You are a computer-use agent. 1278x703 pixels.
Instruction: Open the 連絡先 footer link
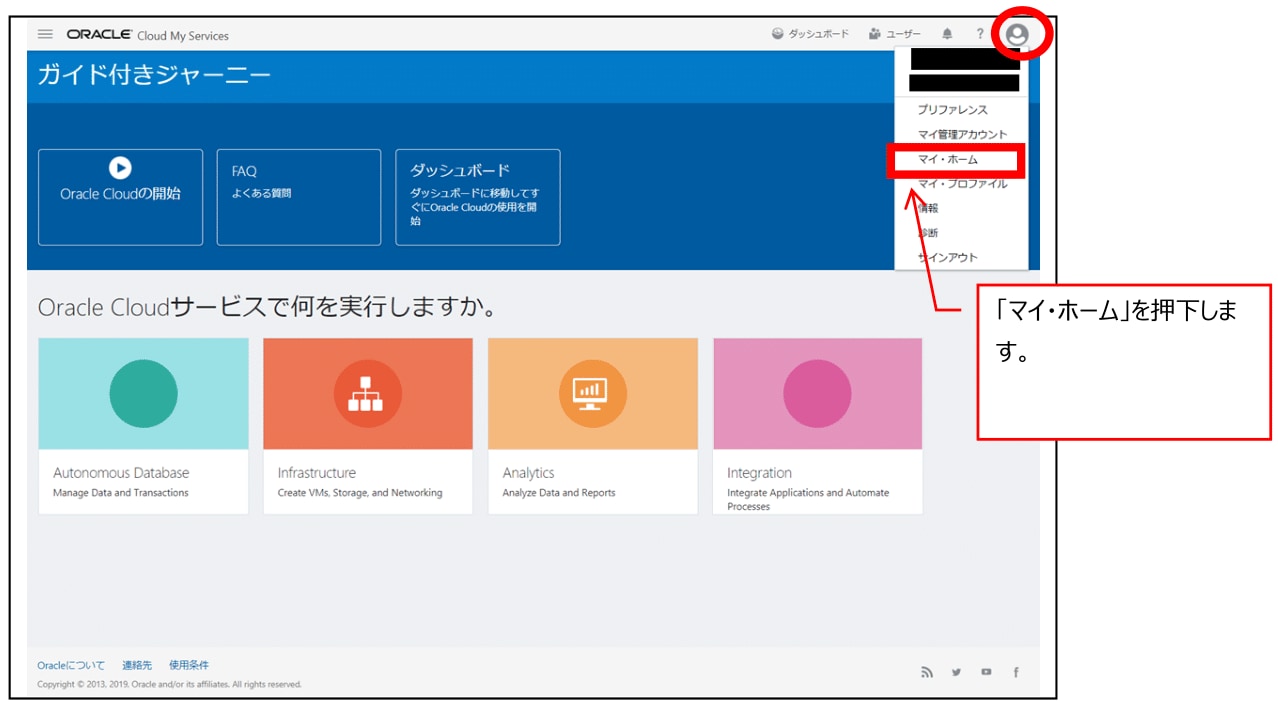[x=137, y=665]
